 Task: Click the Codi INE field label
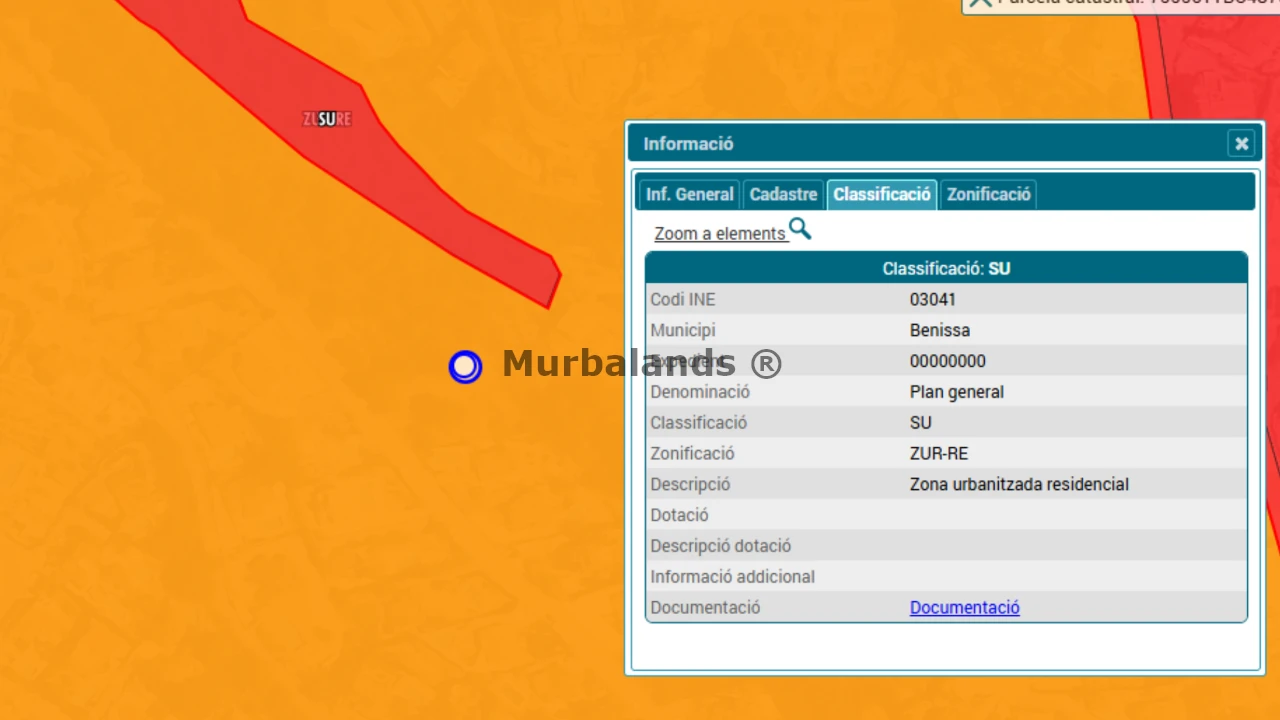pos(683,299)
